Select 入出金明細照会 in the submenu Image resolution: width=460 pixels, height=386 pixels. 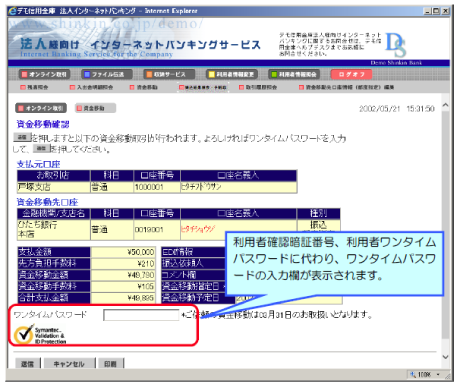point(91,87)
